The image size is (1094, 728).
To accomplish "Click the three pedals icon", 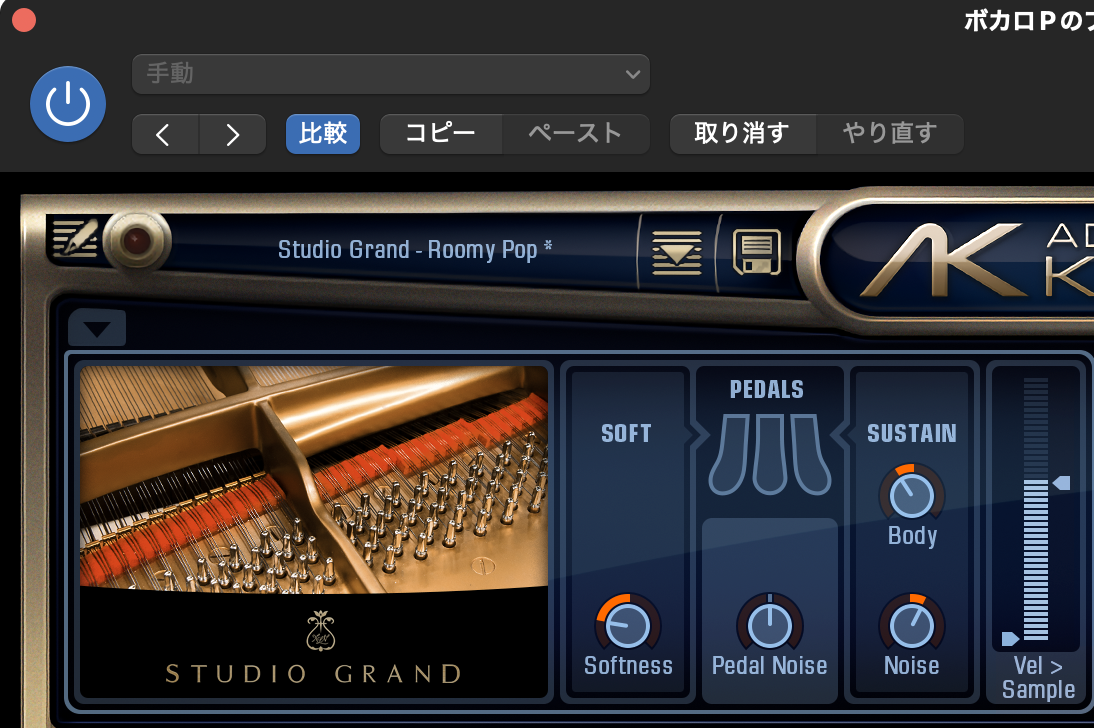I will point(770,454).
